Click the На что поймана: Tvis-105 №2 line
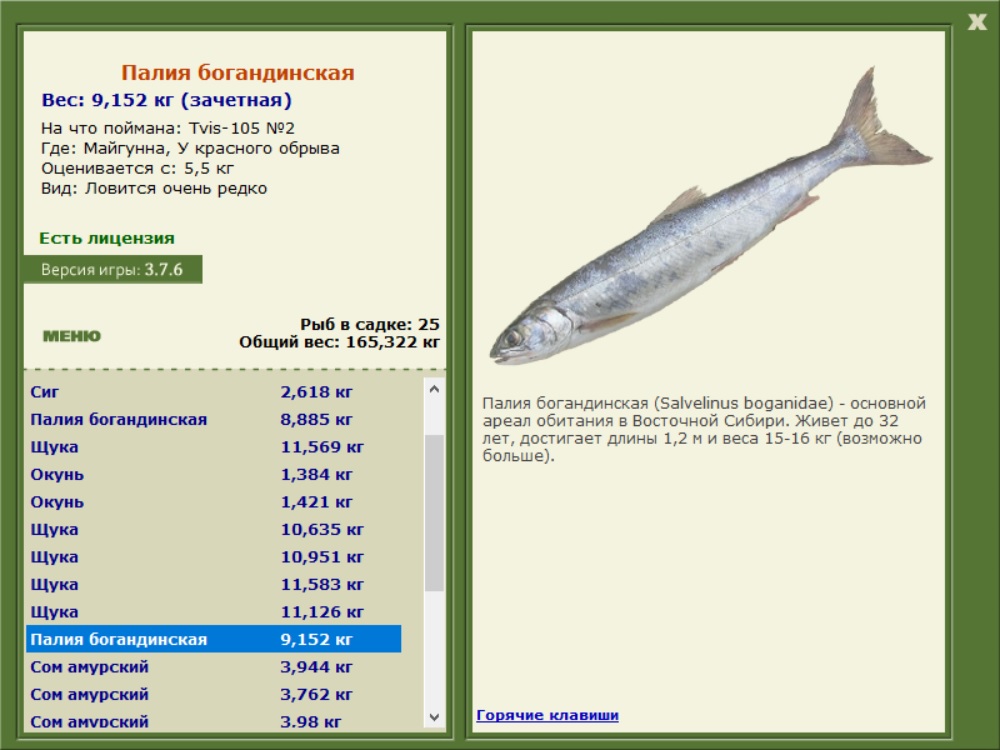 [168, 128]
